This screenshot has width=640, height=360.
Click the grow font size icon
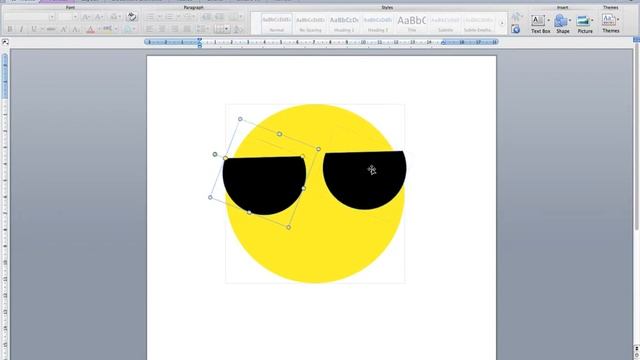[x=86, y=17]
